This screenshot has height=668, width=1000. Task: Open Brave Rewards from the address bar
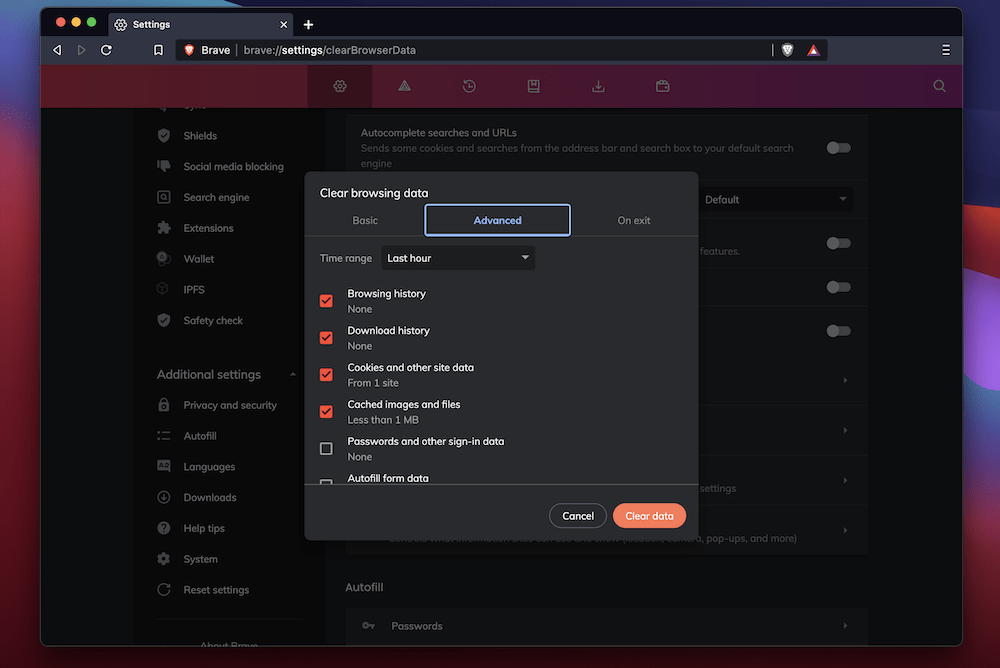click(813, 49)
